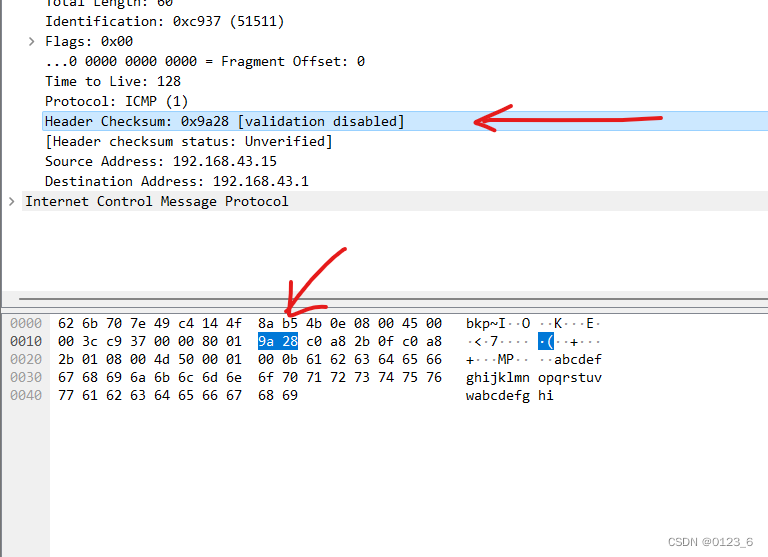Screen dimensions: 768x557
Task: Click hex offset 0010 label
Action: (26, 341)
